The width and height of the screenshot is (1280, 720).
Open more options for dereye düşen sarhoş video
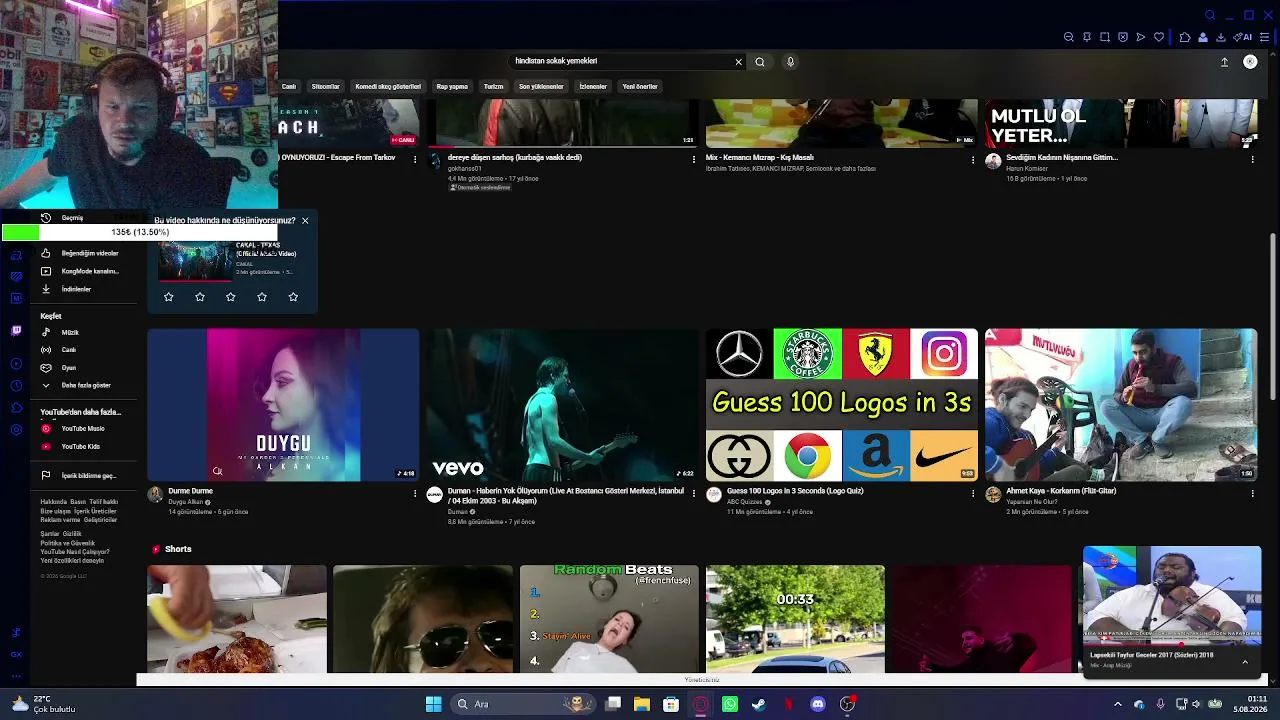tap(694, 160)
